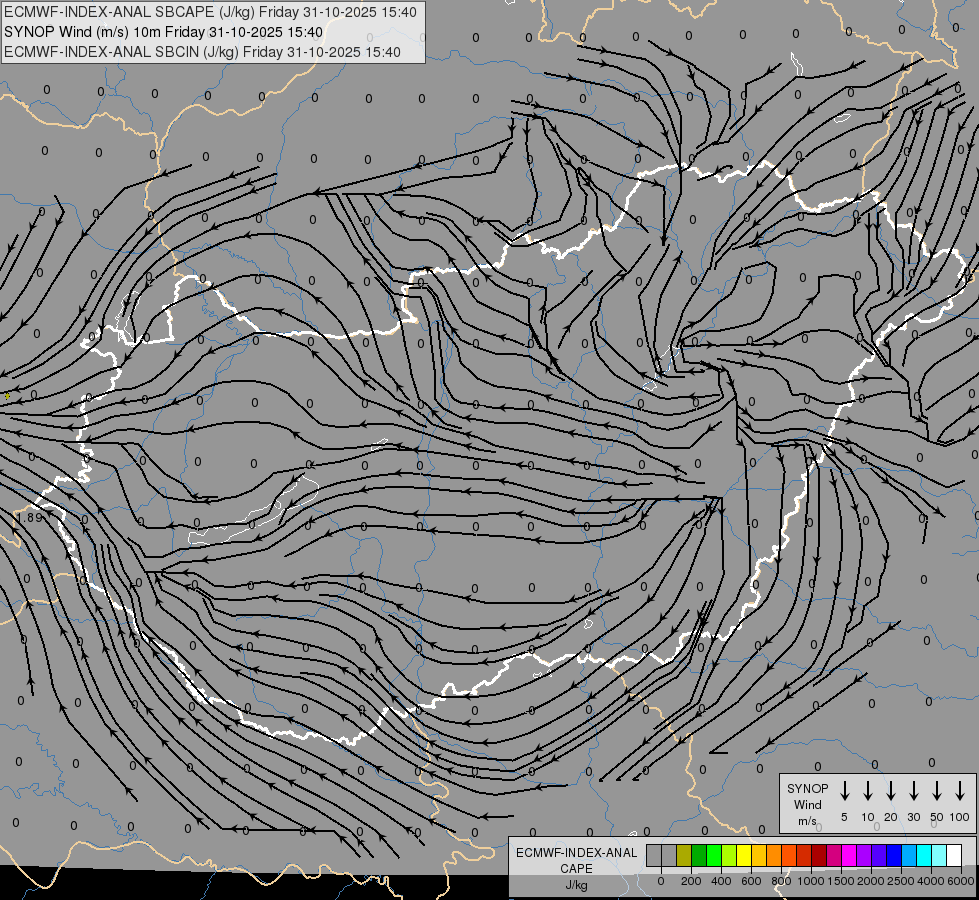The height and width of the screenshot is (900, 979).
Task: Click the wind arrow above 20 m/s
Action: coord(890,791)
